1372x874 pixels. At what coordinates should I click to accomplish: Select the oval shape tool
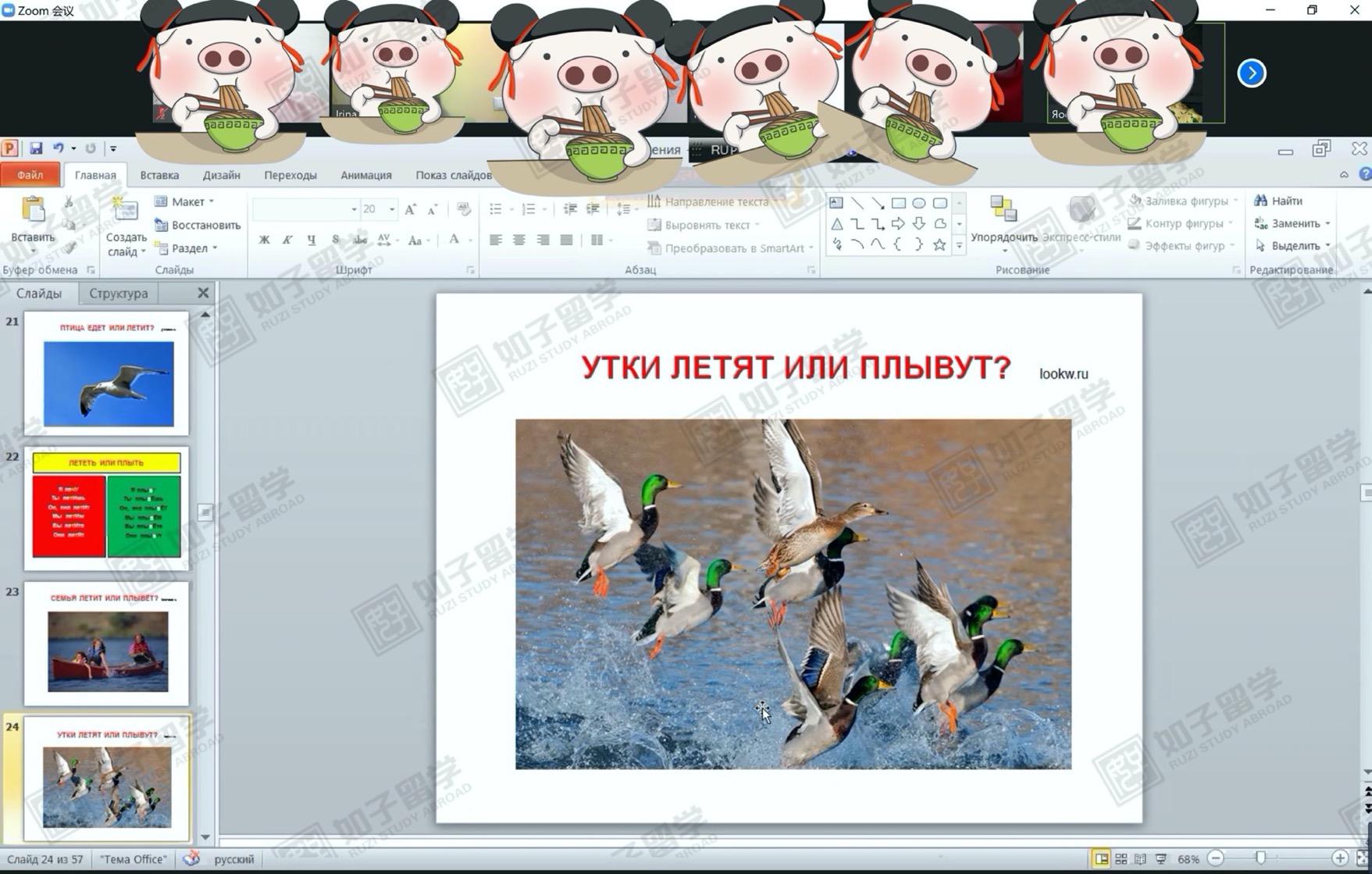coord(919,203)
